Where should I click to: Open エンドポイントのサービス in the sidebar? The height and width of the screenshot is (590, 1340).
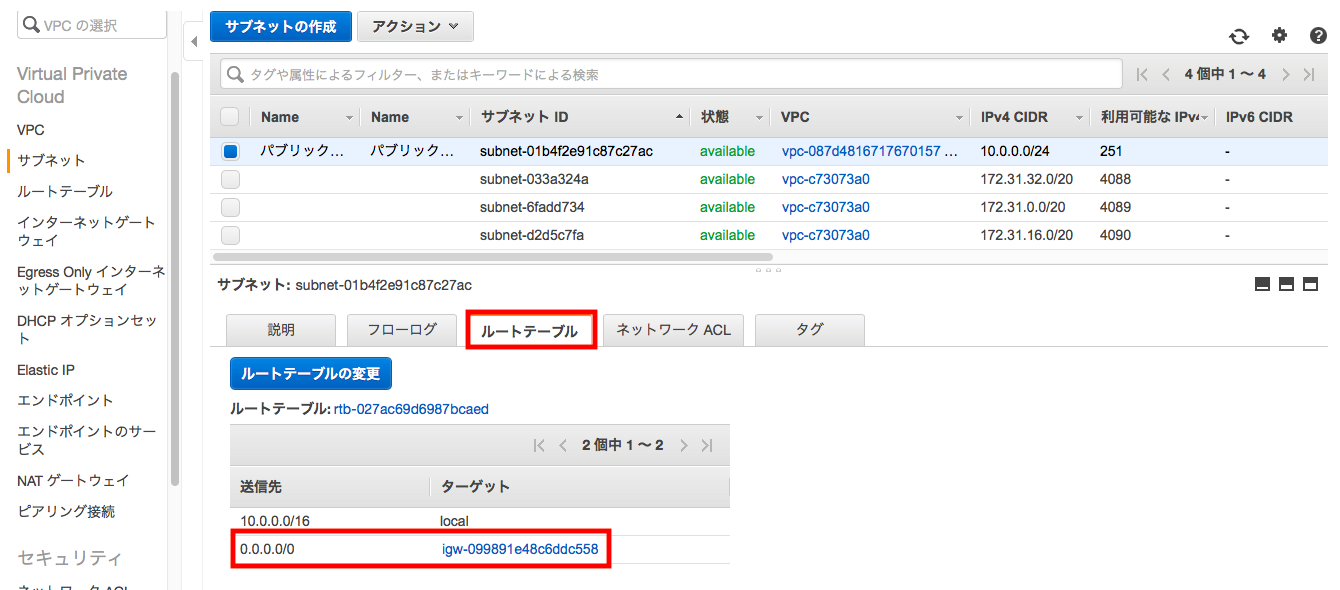(x=87, y=440)
